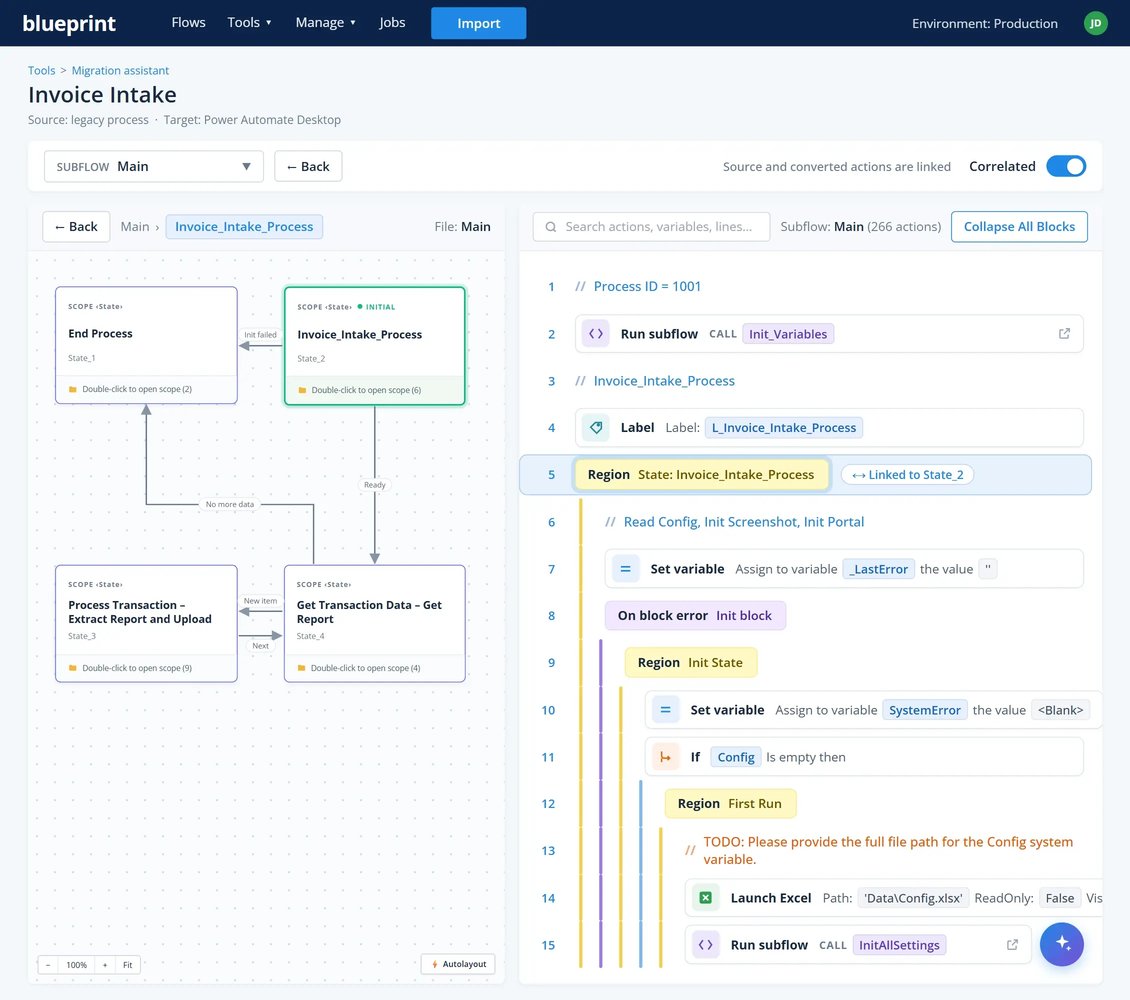Image resolution: width=1130 pixels, height=1000 pixels.
Task: Click the Back button in diagram panel
Action: (x=76, y=226)
